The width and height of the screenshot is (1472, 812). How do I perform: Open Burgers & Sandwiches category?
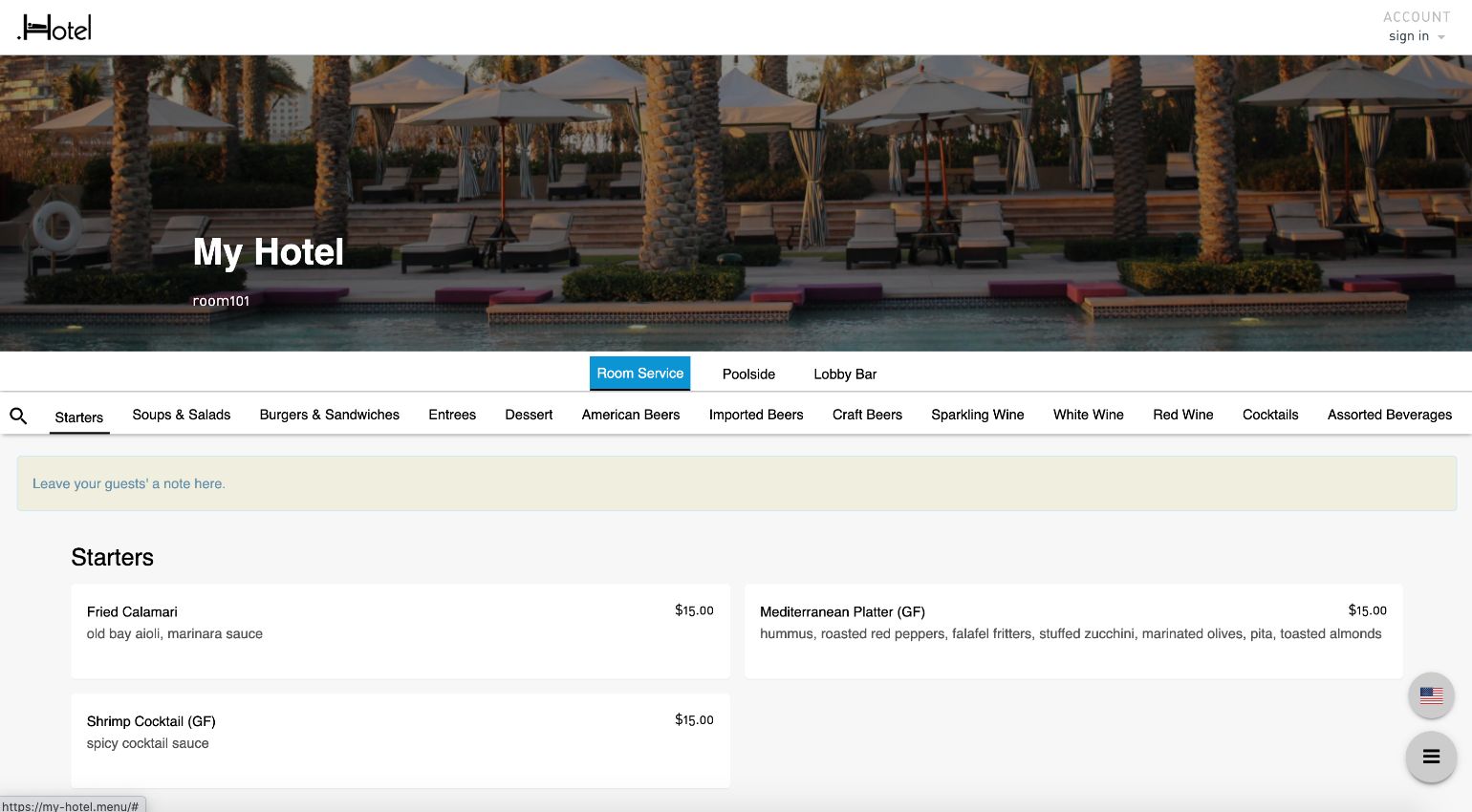pyautogui.click(x=330, y=415)
